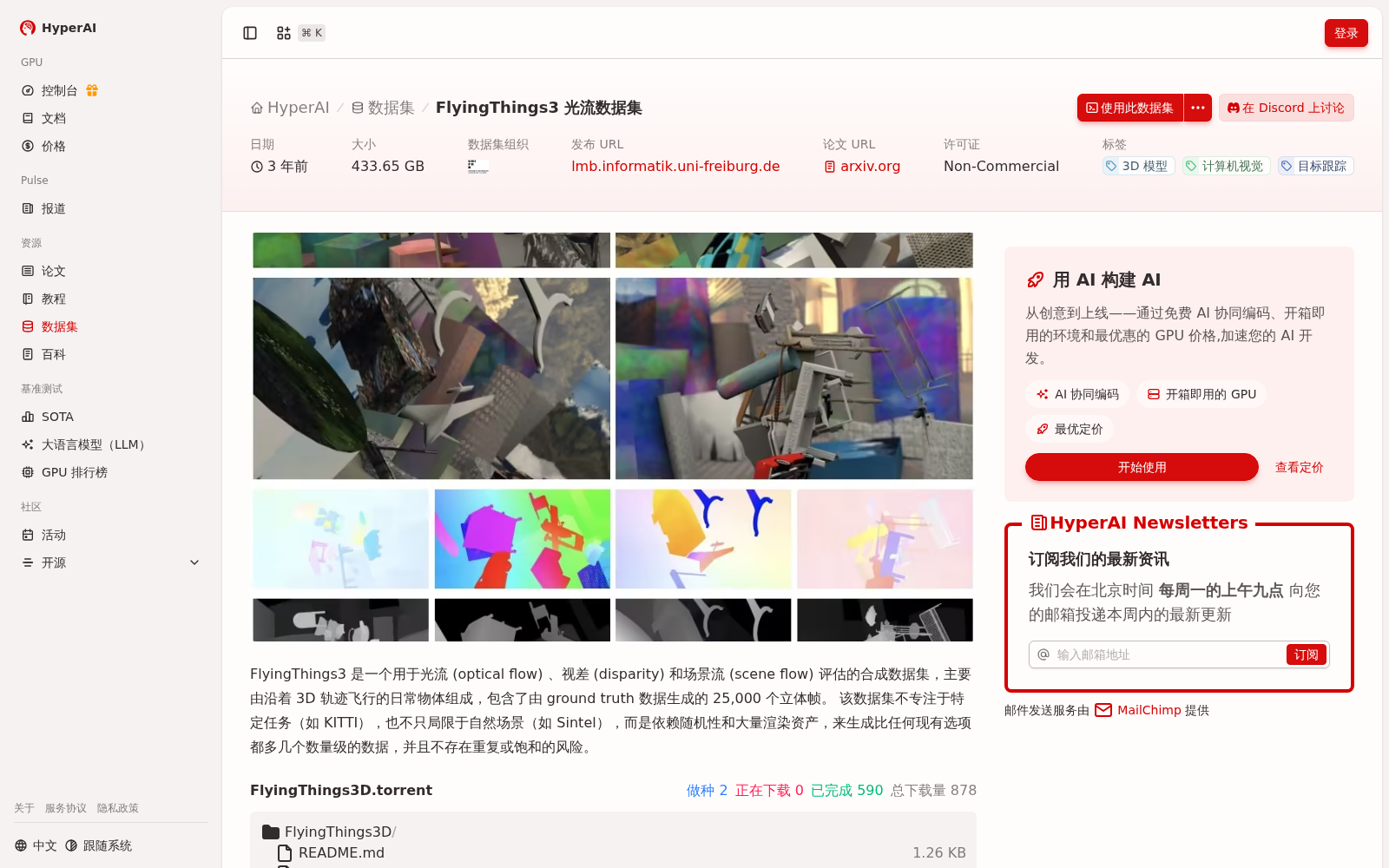Change theme with 跟随系统 selector
The height and width of the screenshot is (868, 1389).
point(98,845)
